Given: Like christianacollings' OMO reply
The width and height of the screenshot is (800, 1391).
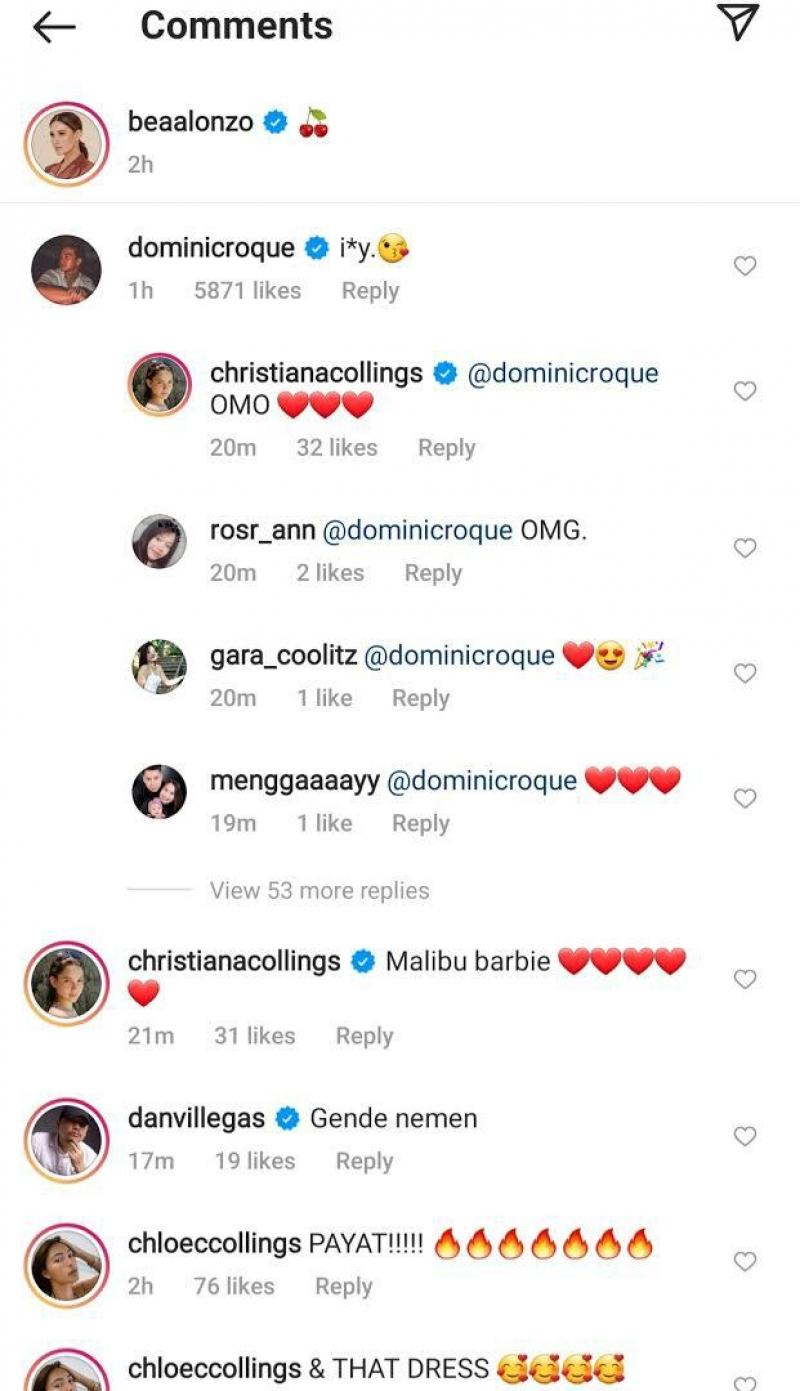Looking at the screenshot, I should pyautogui.click(x=745, y=391).
